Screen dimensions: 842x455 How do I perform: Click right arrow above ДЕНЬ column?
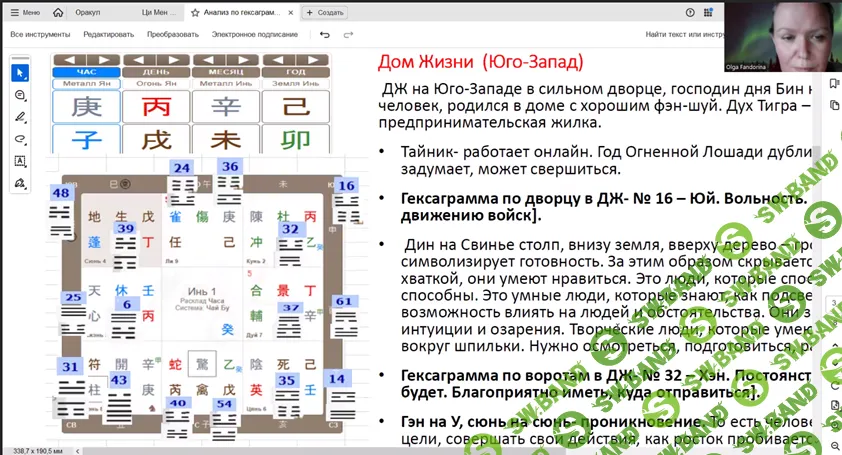tap(173, 60)
